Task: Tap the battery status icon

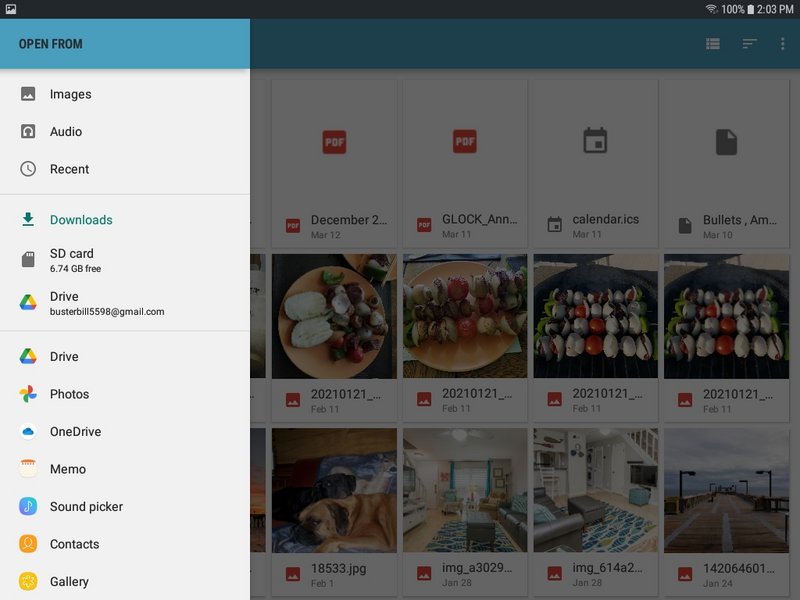Action: (751, 9)
